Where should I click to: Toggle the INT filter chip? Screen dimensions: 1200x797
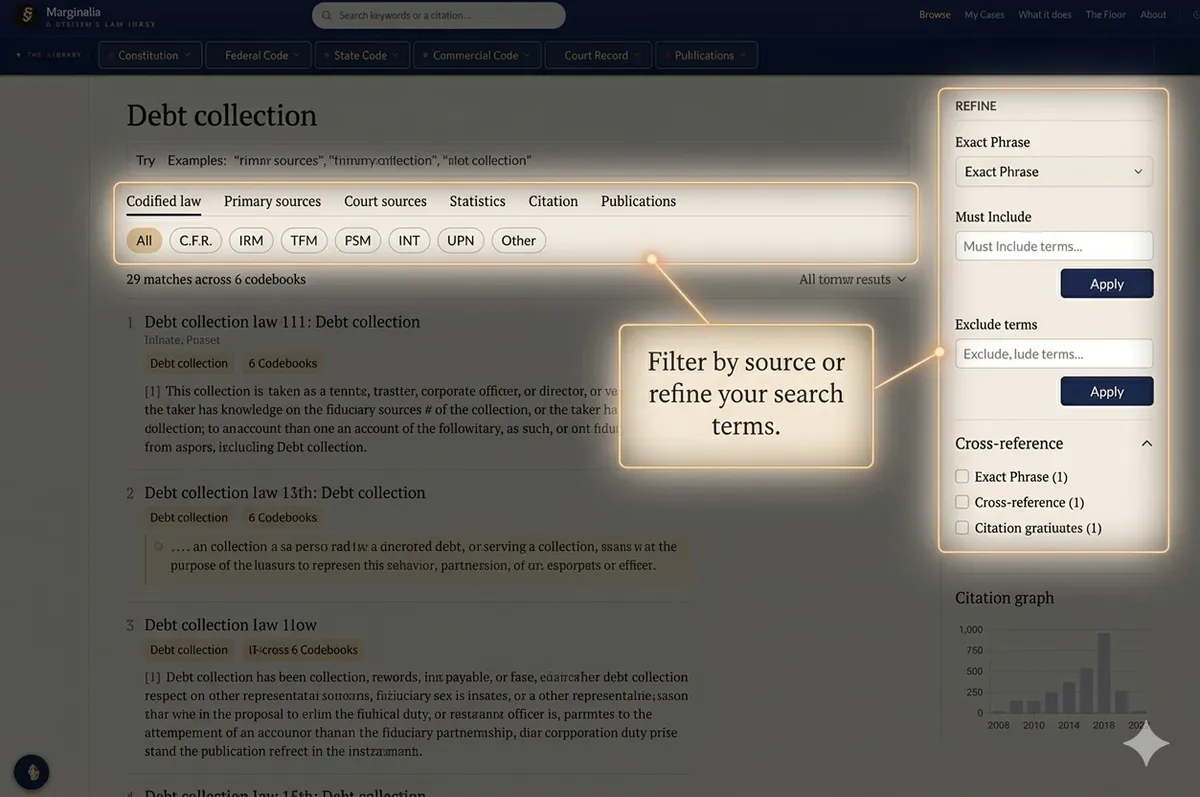click(409, 240)
